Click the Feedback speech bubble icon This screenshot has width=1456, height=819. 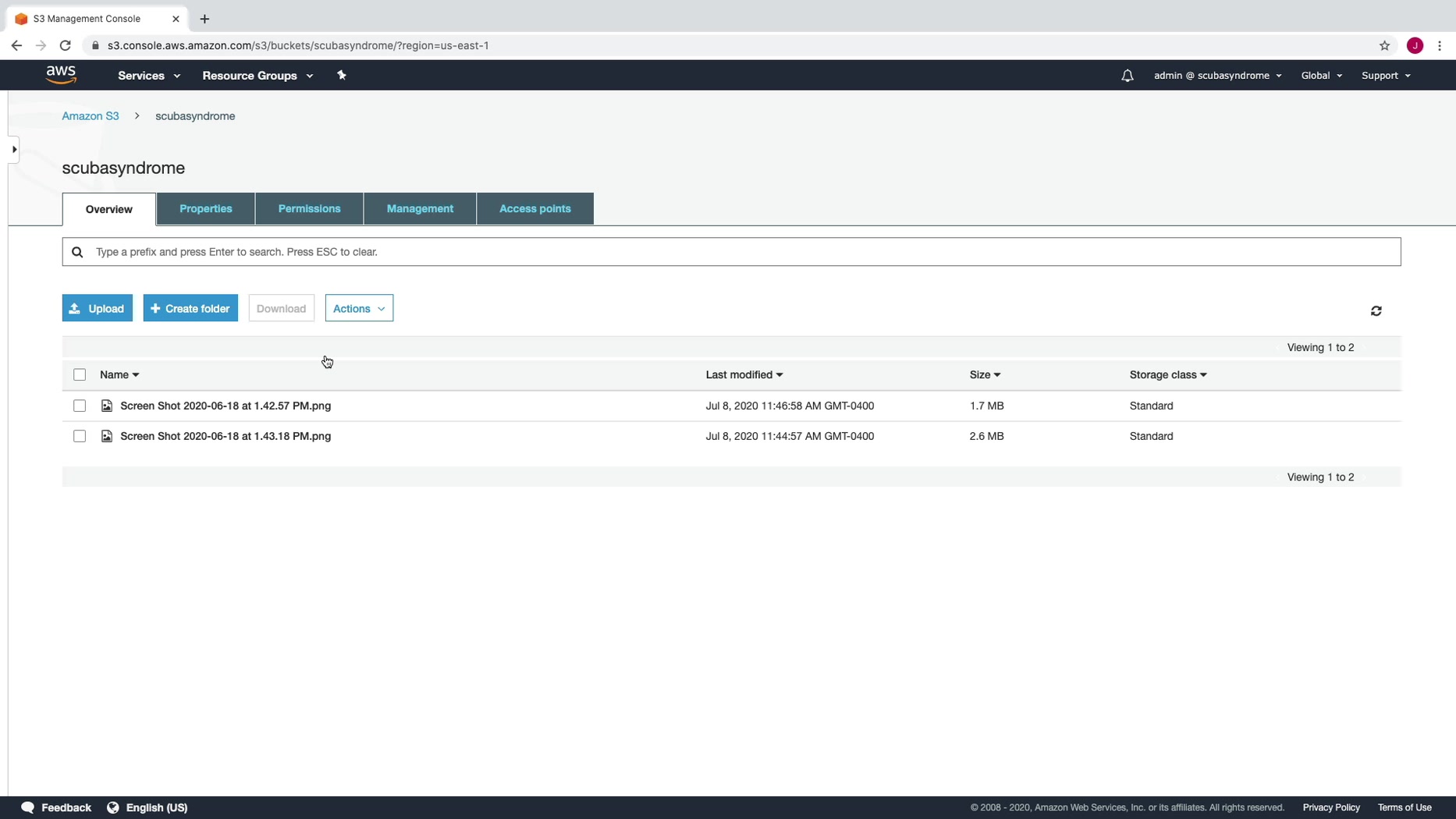click(x=28, y=807)
